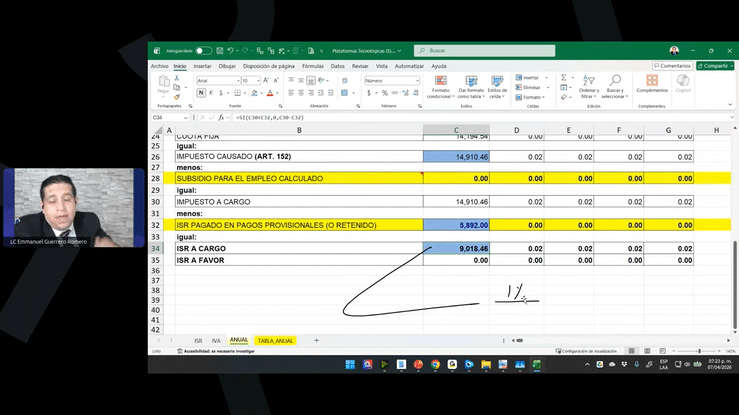Screen dimensions: 739x415
Task: Open the ISR sheet tab
Action: (x=198, y=341)
